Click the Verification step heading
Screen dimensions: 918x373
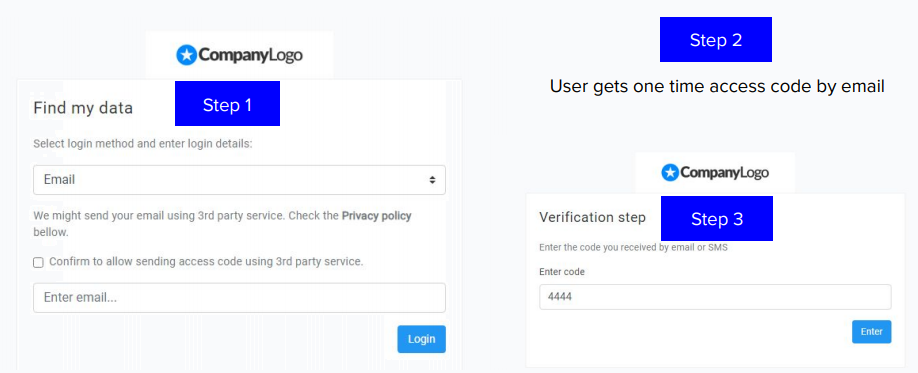tap(592, 217)
